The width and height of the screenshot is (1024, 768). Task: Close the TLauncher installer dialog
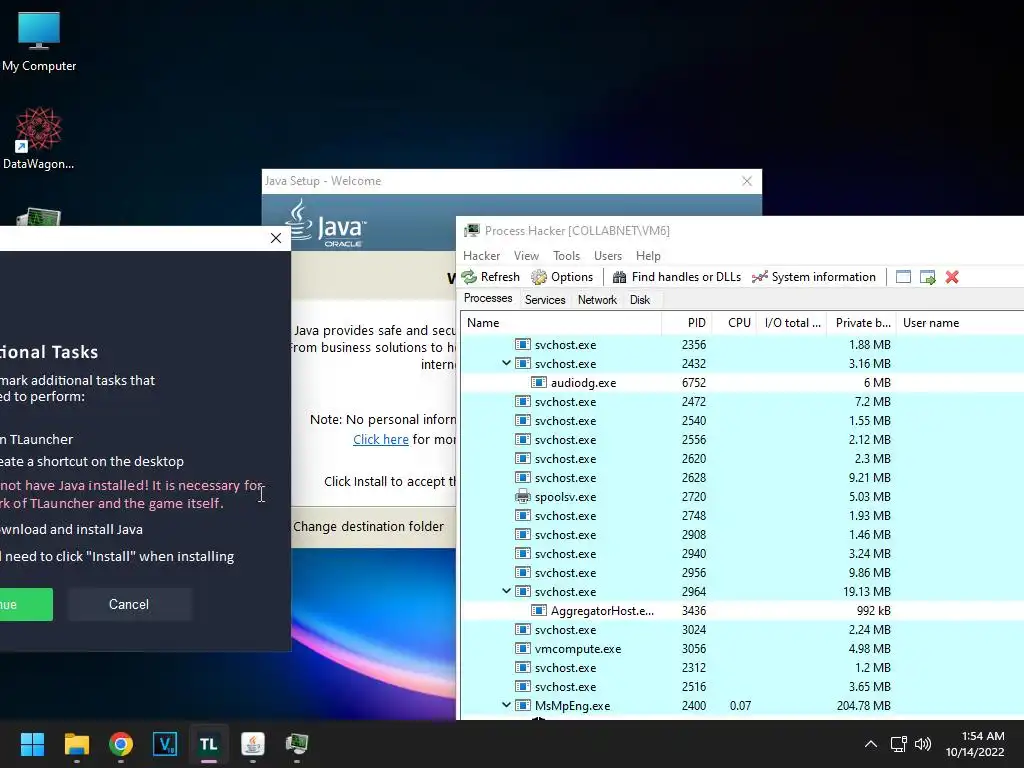click(x=276, y=238)
